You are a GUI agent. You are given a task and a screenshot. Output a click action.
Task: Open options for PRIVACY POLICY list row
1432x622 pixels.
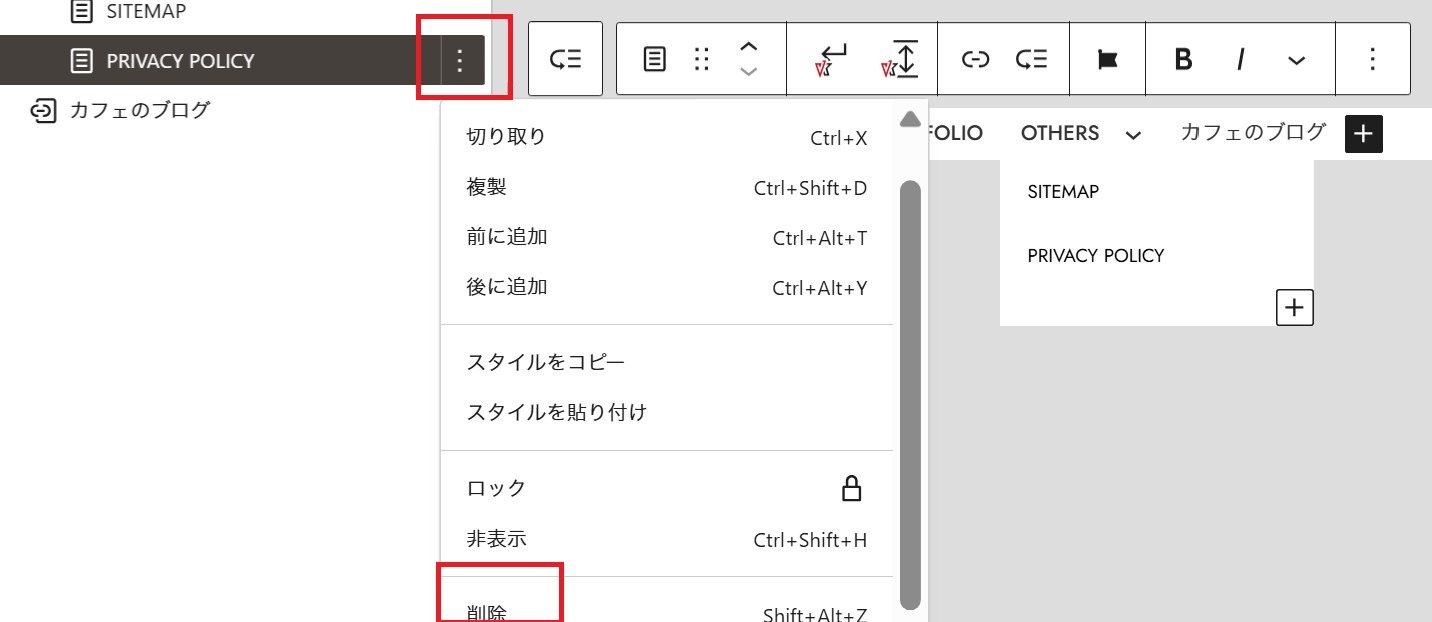click(460, 61)
